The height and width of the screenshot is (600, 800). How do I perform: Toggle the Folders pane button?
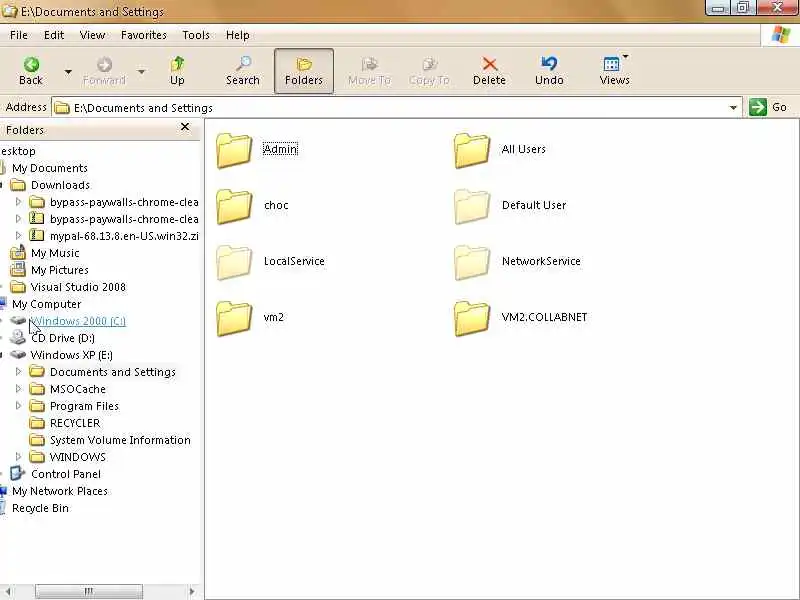pos(304,71)
